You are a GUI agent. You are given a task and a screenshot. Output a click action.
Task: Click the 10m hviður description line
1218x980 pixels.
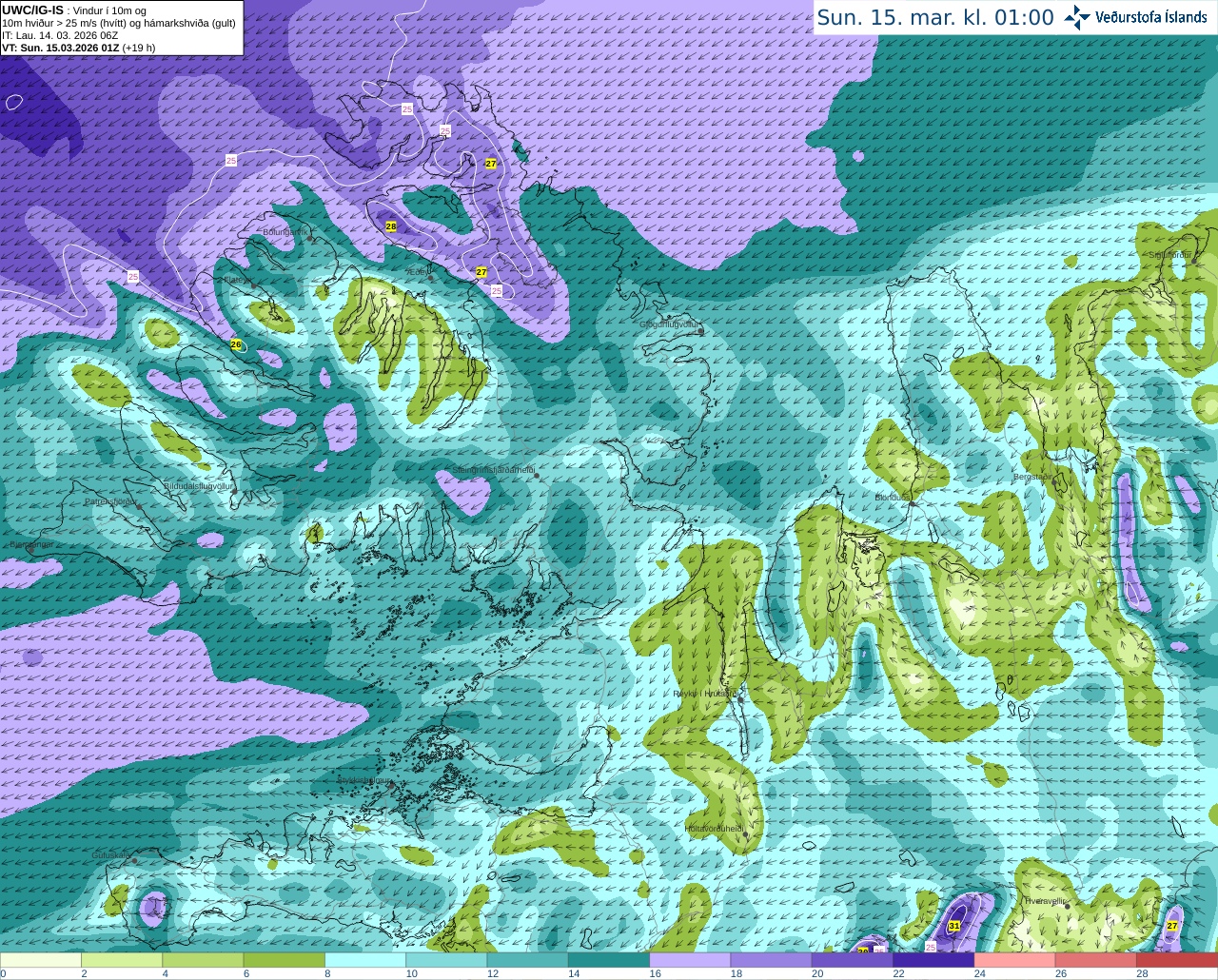(119, 23)
